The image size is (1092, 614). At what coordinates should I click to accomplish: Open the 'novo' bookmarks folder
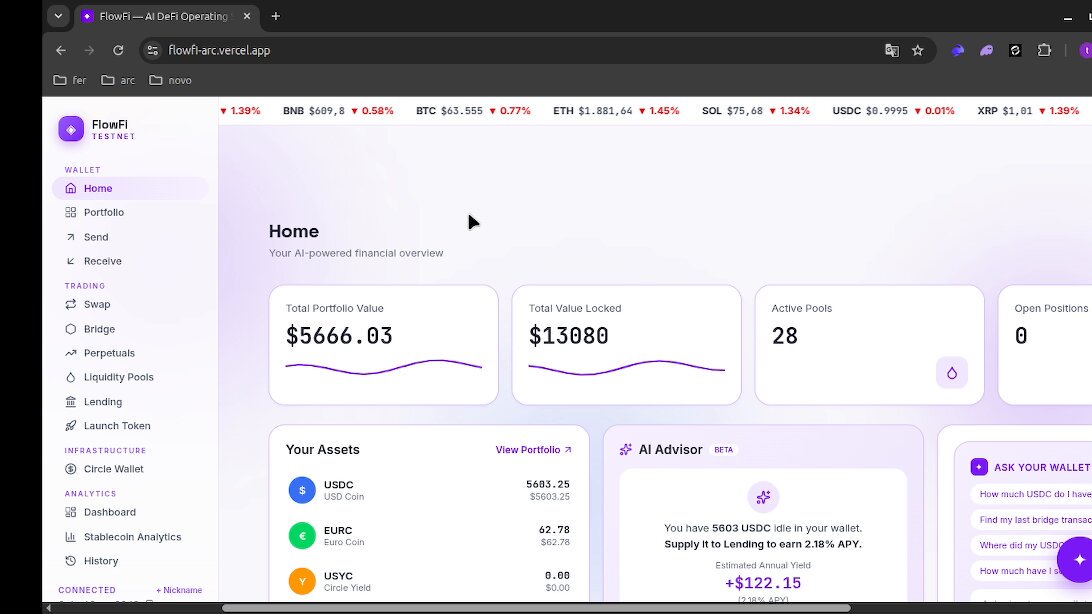click(x=171, y=80)
